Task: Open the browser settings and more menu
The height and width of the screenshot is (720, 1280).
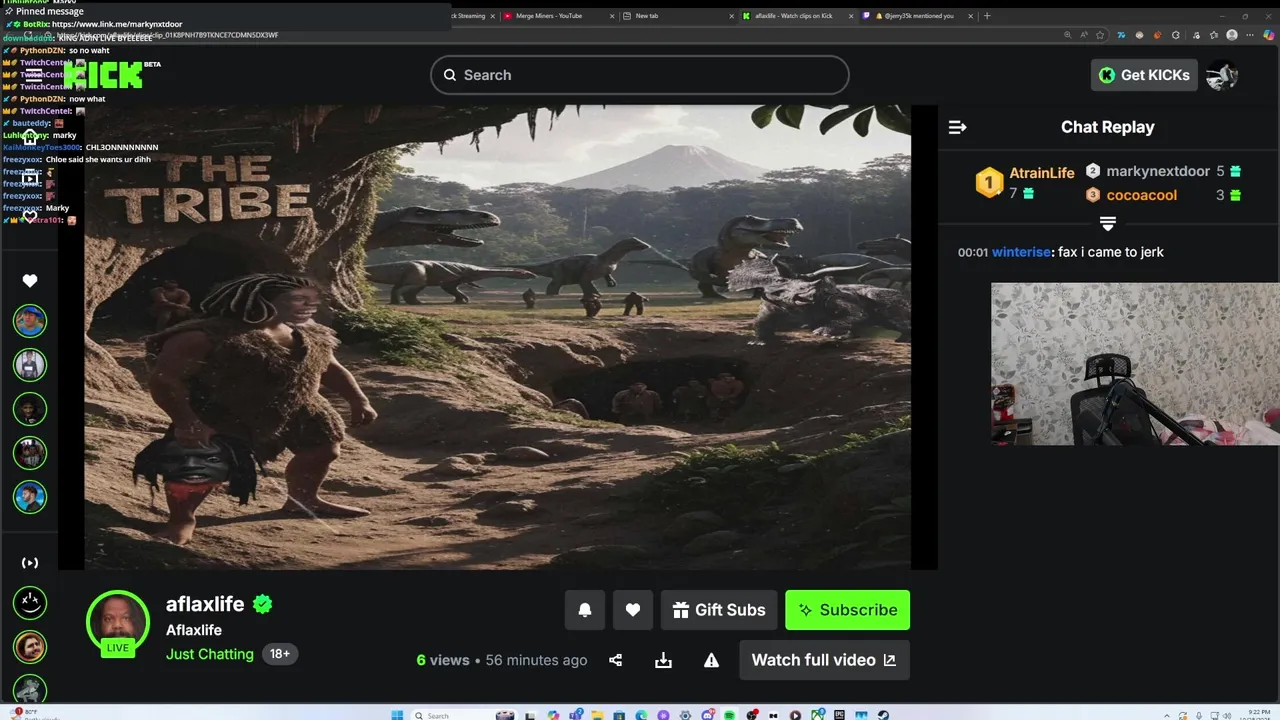Action: [1249, 35]
